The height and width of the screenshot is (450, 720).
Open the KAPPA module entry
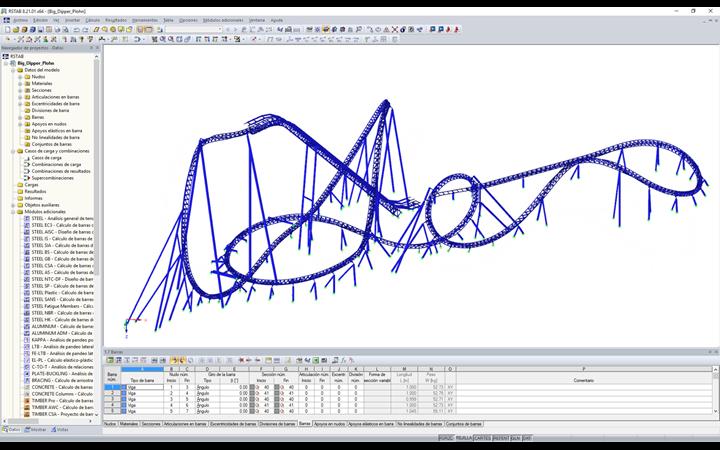click(62, 340)
